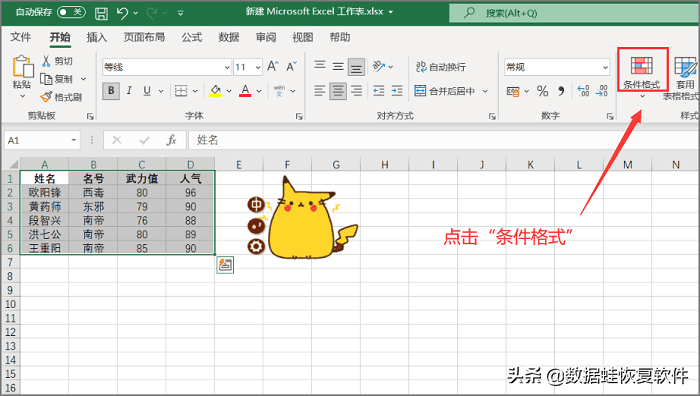The height and width of the screenshot is (396, 700).
Task: Expand the 复制 copy options arrow
Action: [83, 79]
